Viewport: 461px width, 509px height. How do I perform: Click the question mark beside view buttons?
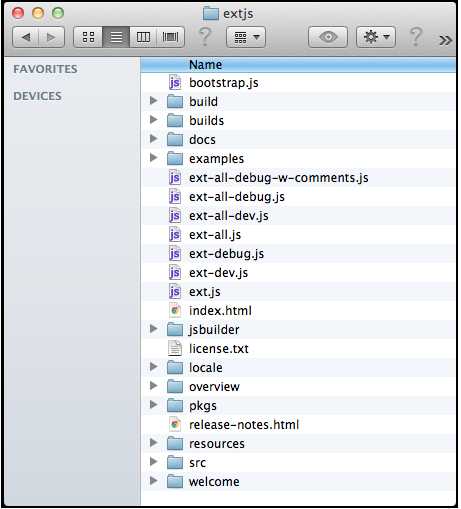point(205,36)
